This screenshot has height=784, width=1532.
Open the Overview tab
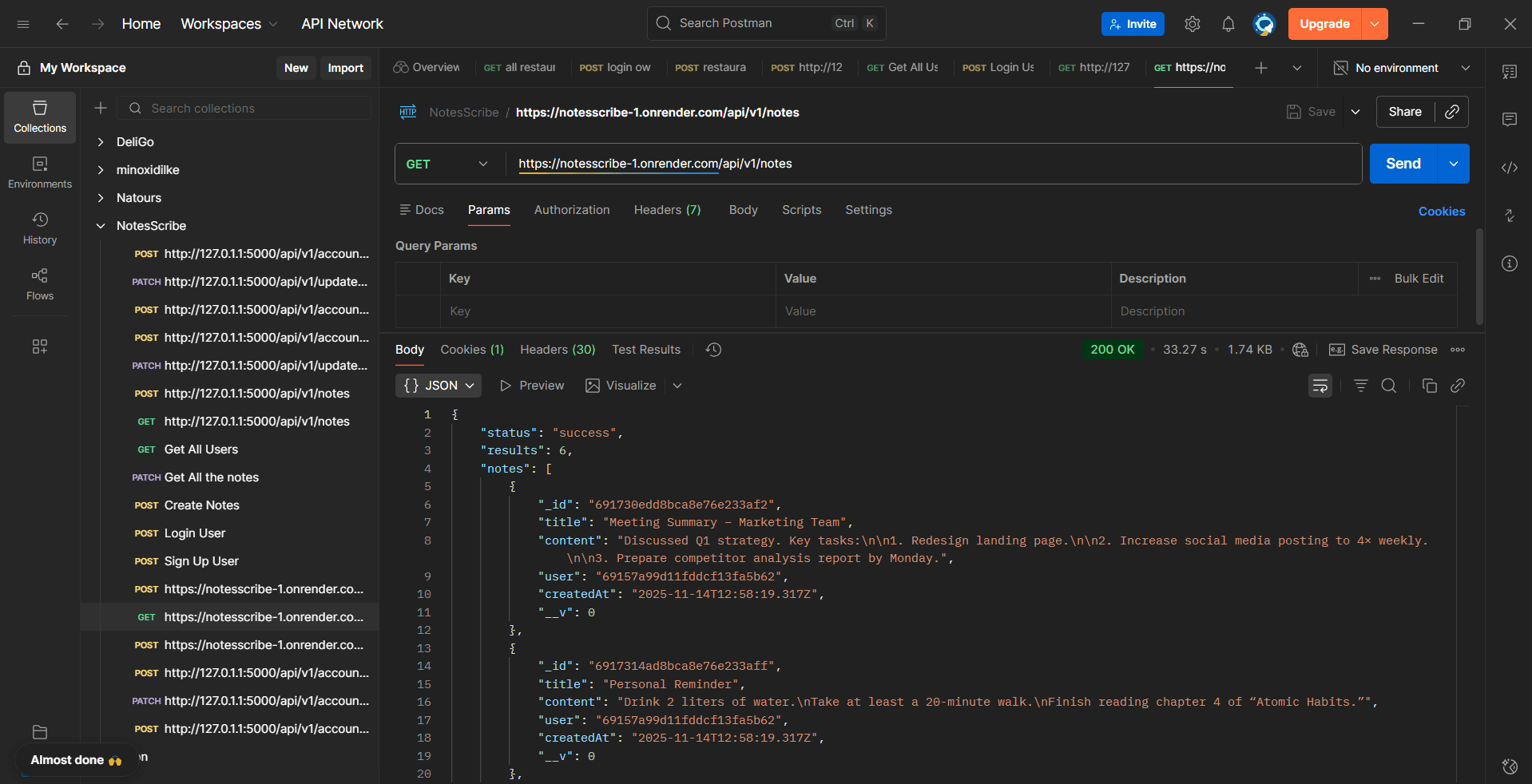point(427,68)
